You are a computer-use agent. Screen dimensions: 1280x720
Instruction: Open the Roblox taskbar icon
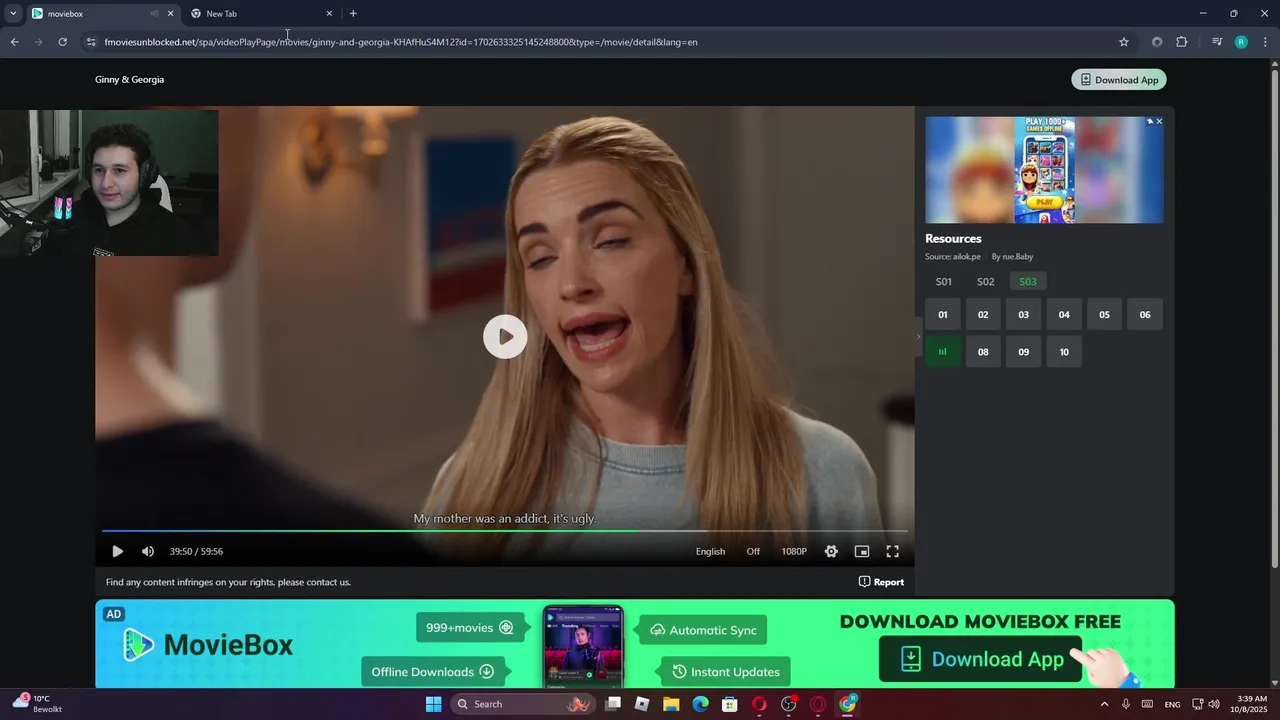(x=642, y=704)
